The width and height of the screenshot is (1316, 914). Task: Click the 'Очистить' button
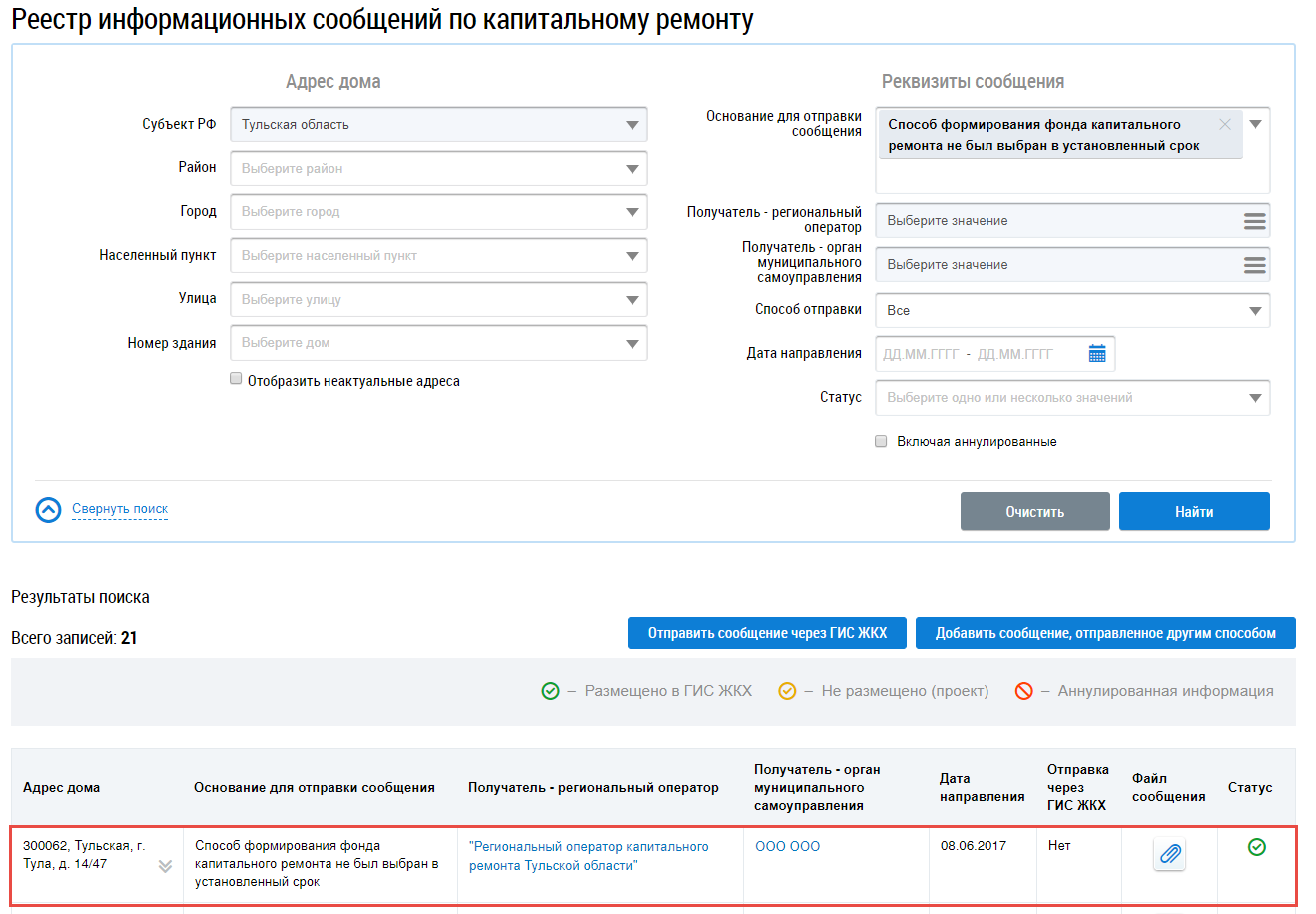pyautogui.click(x=1034, y=512)
